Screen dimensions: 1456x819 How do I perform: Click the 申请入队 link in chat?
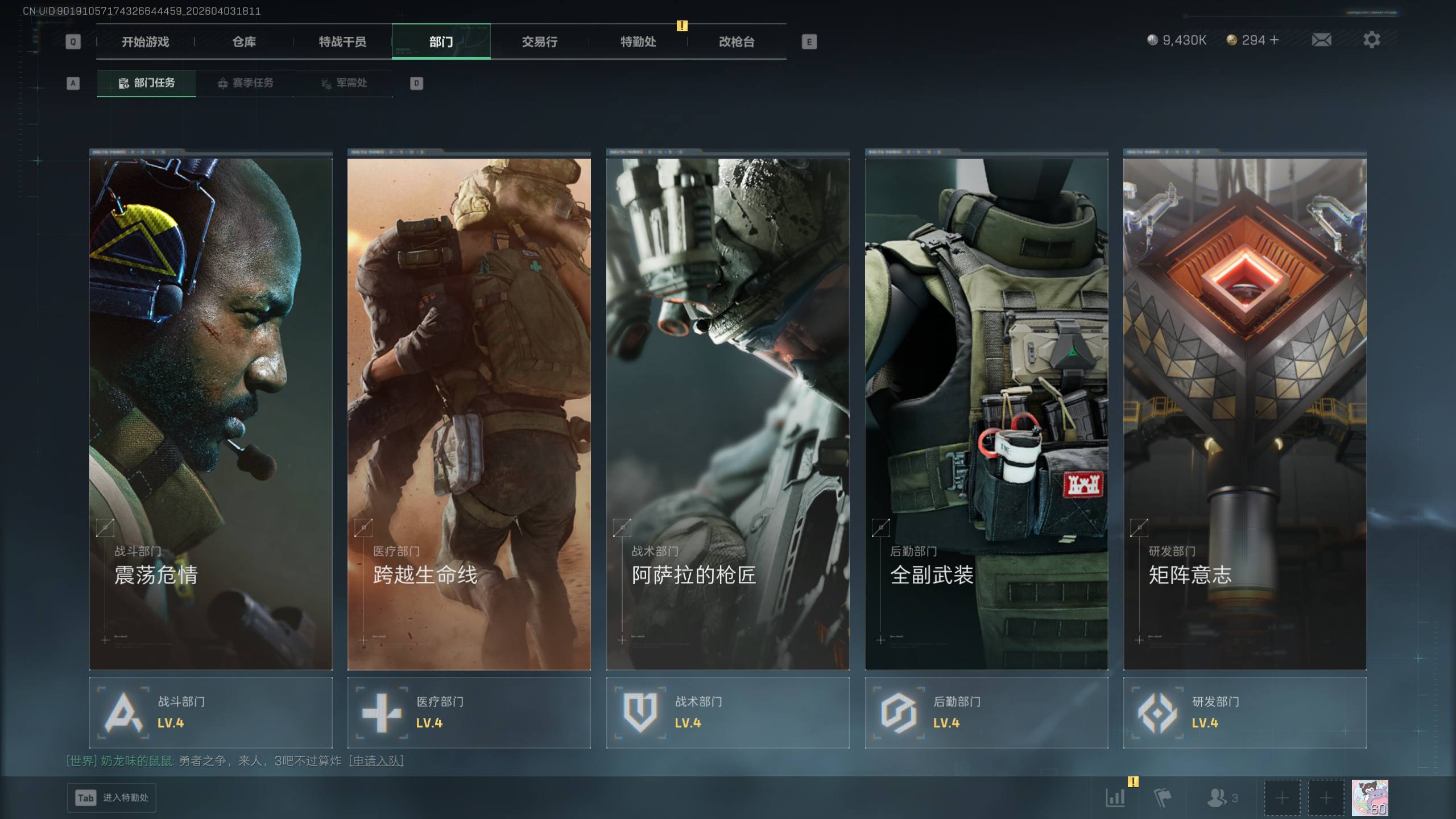376,761
